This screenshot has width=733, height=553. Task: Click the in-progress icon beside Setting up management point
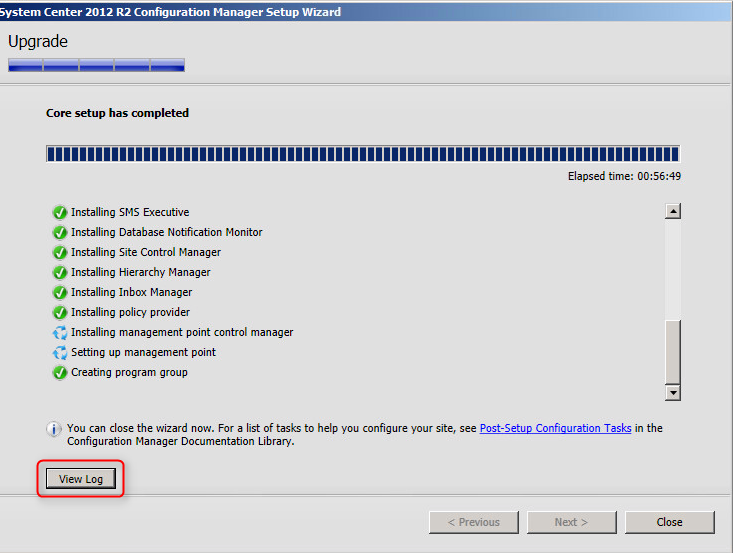[x=60, y=352]
